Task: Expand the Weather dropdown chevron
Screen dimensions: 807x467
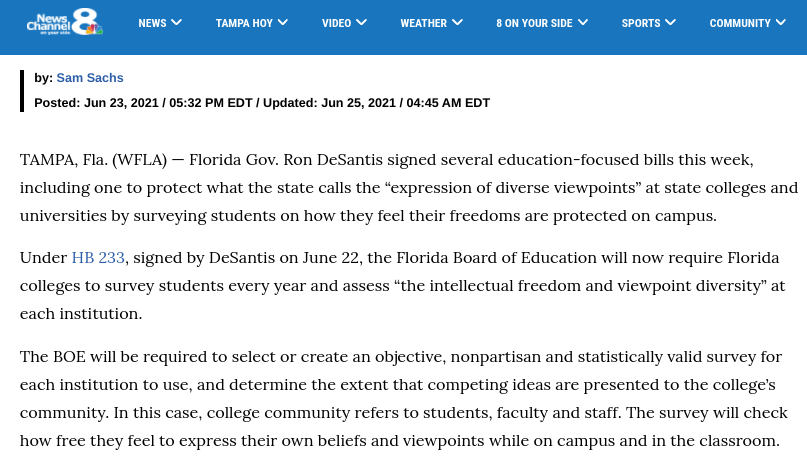Action: click(x=457, y=22)
